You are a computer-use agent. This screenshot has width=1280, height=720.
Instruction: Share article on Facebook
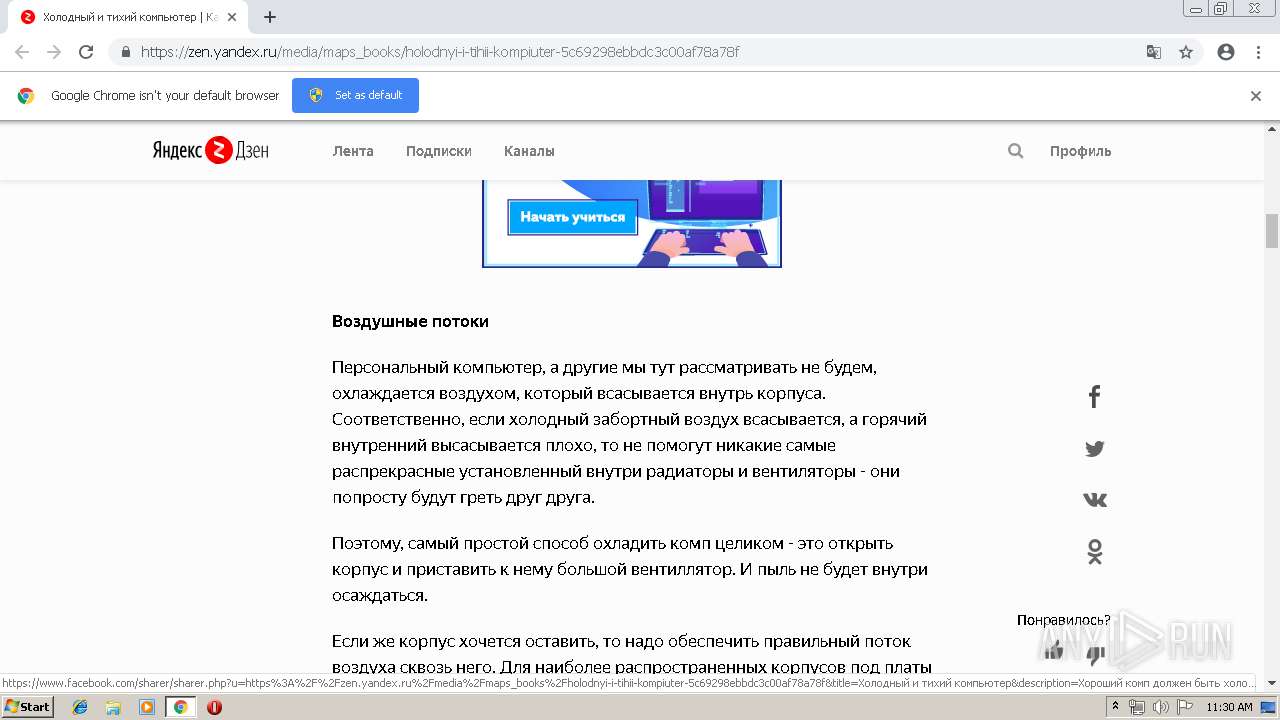[1094, 397]
